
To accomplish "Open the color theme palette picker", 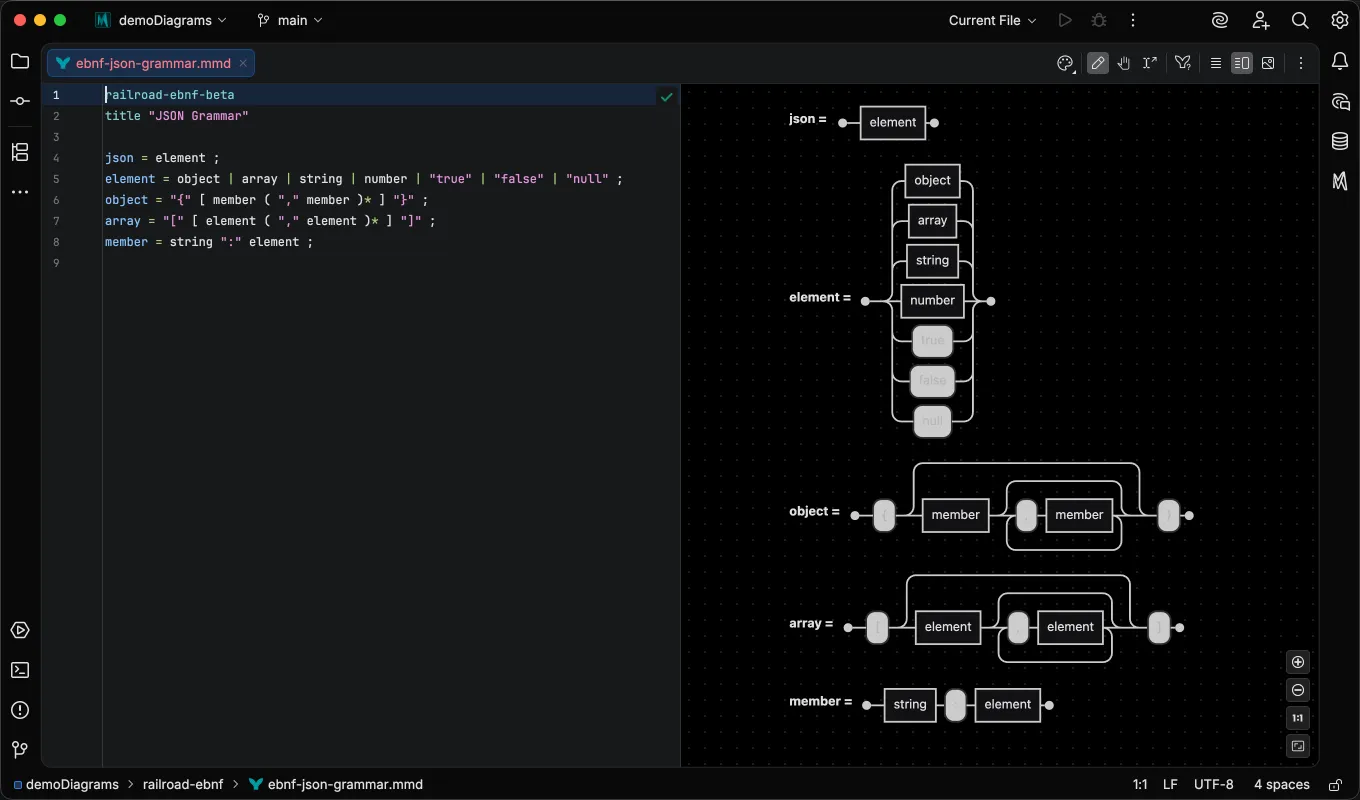I will click(x=1065, y=63).
